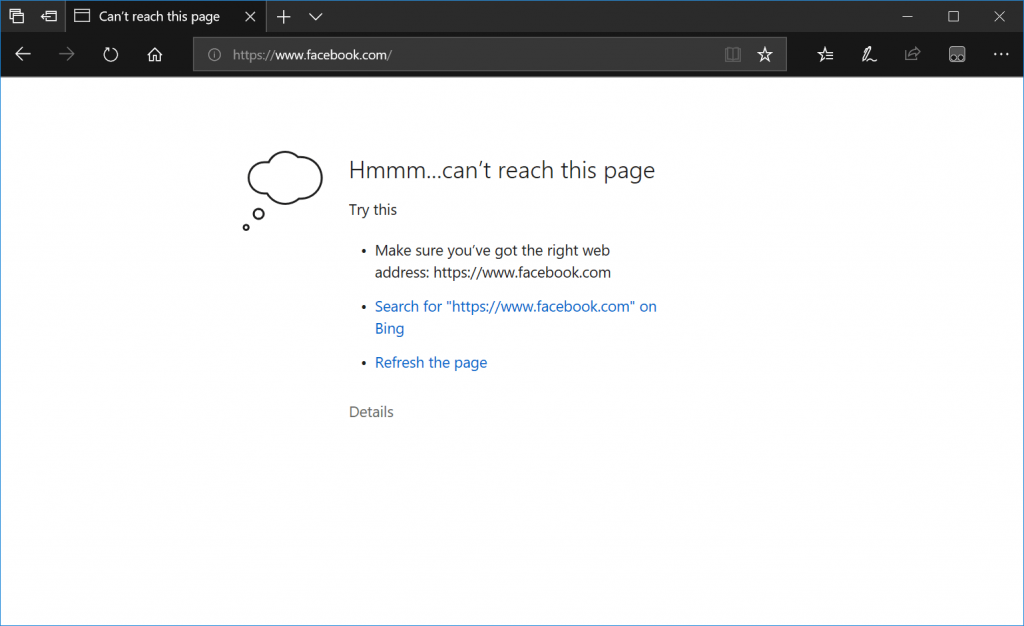
Task: Click the "Refresh the page" link
Action: click(x=431, y=362)
